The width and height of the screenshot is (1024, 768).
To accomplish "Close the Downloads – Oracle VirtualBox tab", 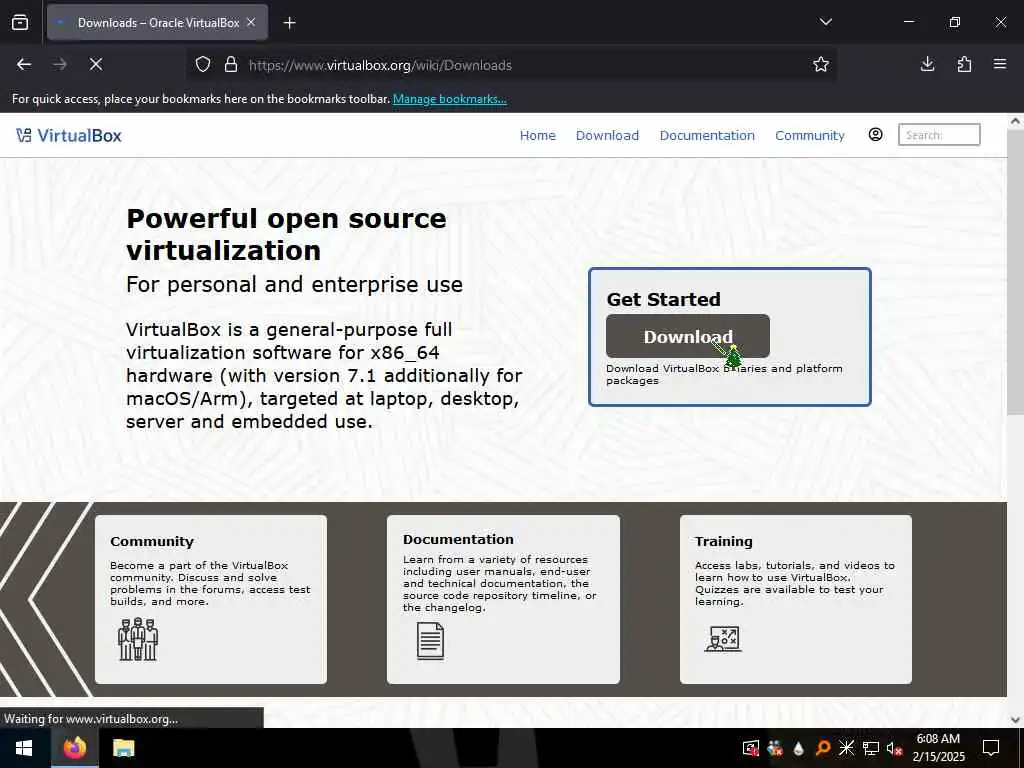I will tap(251, 22).
